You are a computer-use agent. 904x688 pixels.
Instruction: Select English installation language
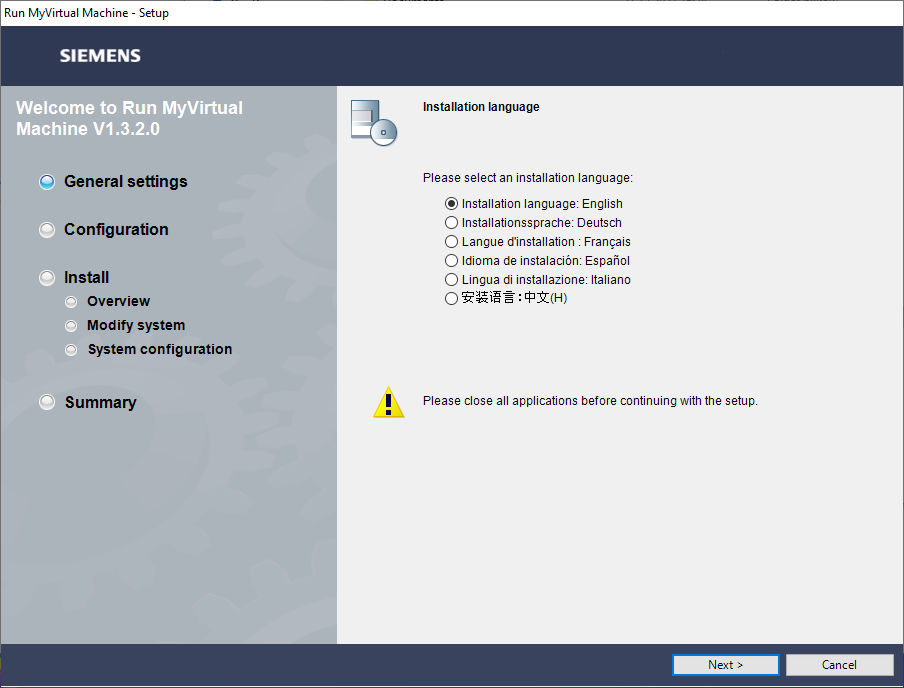(x=452, y=204)
